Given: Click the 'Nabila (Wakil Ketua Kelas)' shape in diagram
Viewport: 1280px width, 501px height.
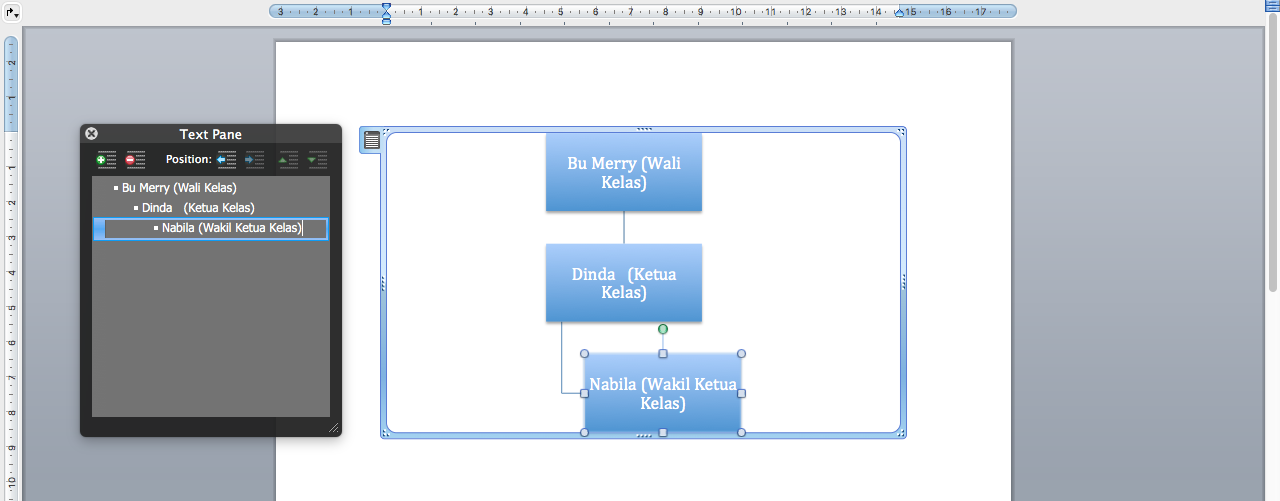Looking at the screenshot, I should point(662,393).
